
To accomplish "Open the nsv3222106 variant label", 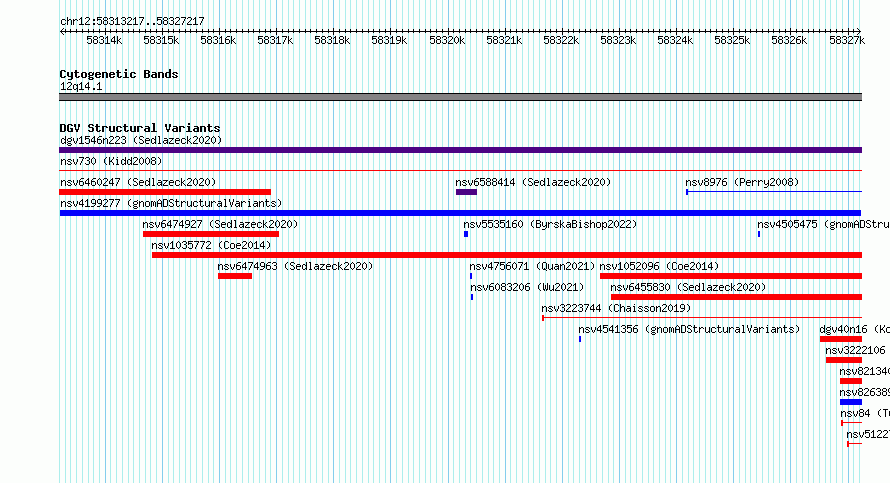I will point(855,350).
